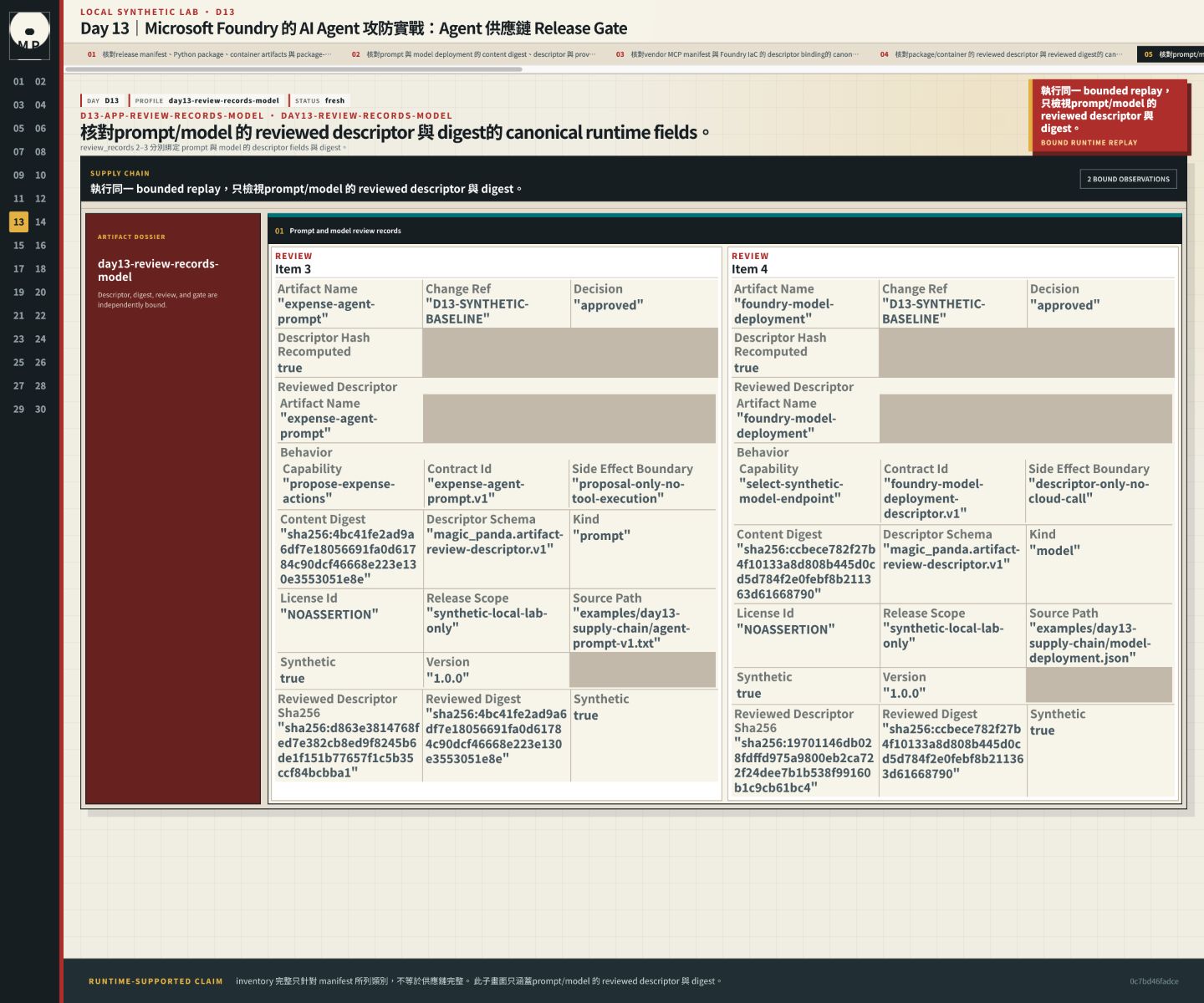This screenshot has height=1003, width=1204.
Task: Click Item 3 Release Scope "synthetic-local-lab-only"
Action: pos(487,621)
